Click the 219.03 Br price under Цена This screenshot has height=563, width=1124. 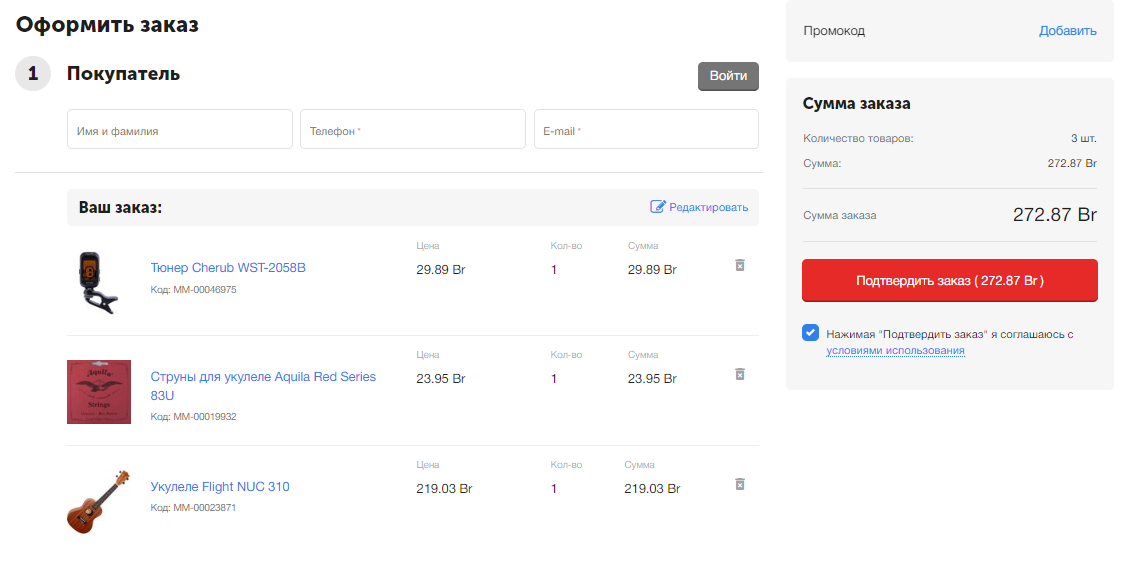click(x=444, y=488)
